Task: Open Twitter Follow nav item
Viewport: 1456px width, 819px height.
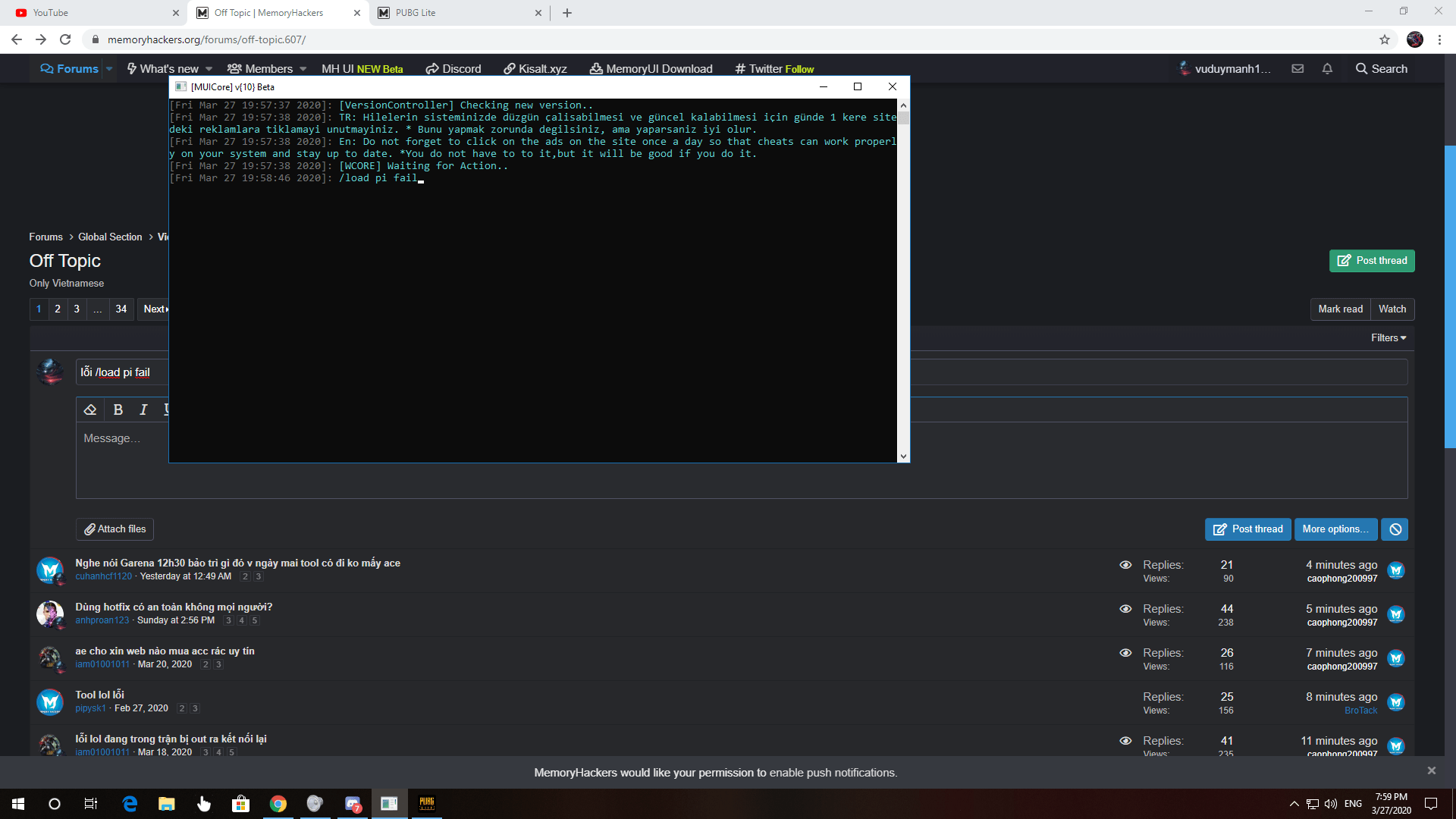Action: [x=774, y=69]
